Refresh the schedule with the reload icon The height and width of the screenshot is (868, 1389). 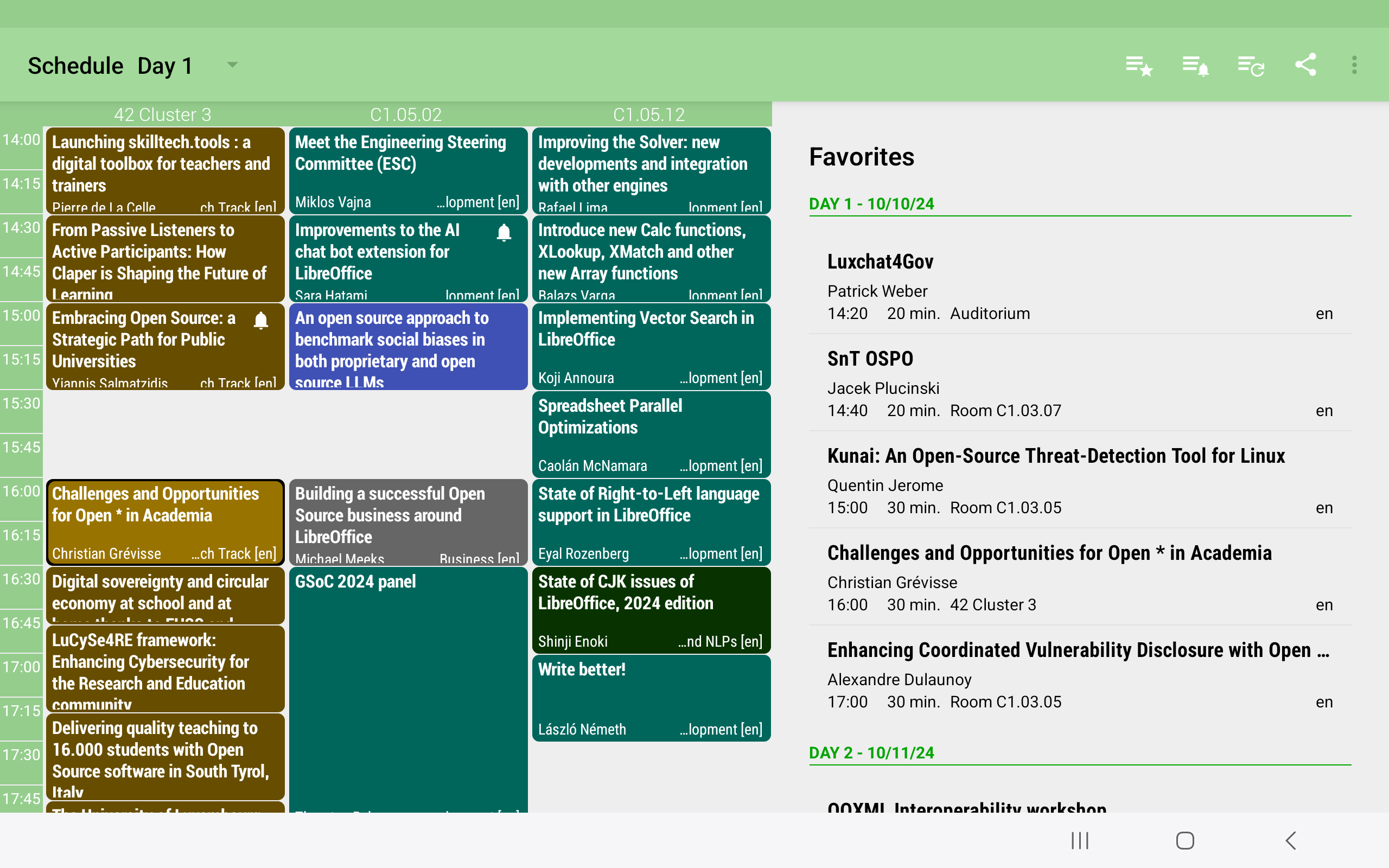(1251, 66)
